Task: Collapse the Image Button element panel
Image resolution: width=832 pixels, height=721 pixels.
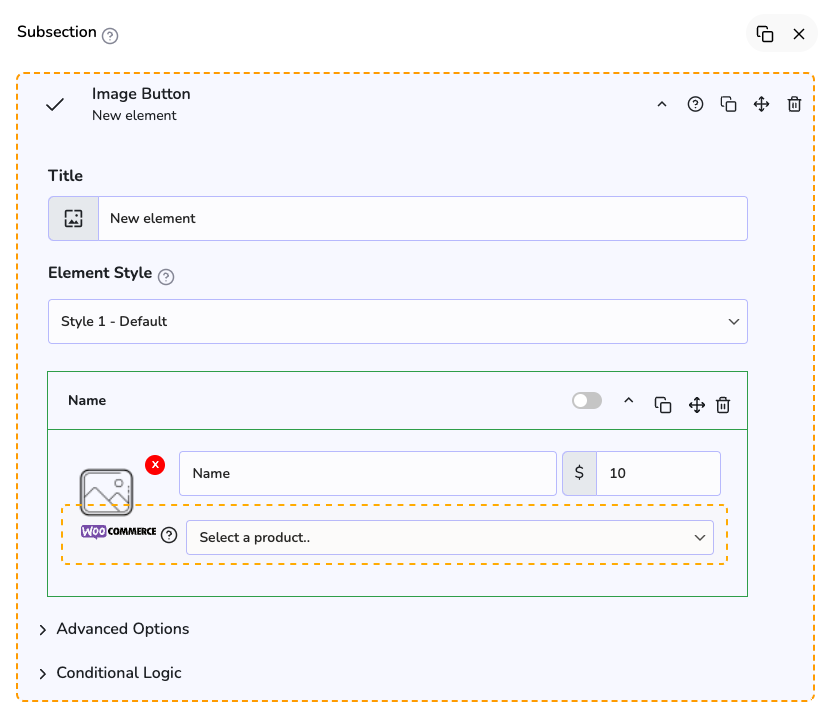Action: click(661, 104)
